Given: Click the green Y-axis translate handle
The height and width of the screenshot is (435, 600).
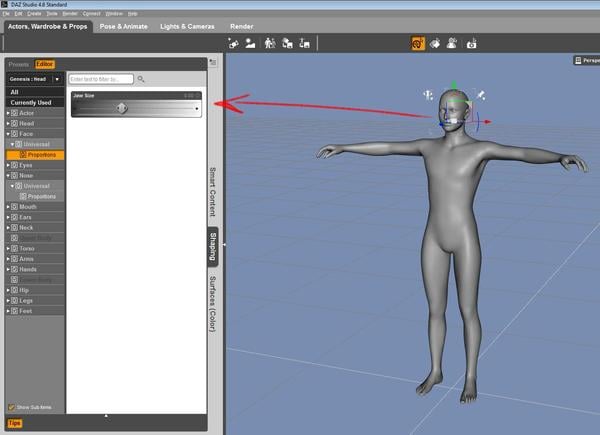Looking at the screenshot, I should 454,85.
